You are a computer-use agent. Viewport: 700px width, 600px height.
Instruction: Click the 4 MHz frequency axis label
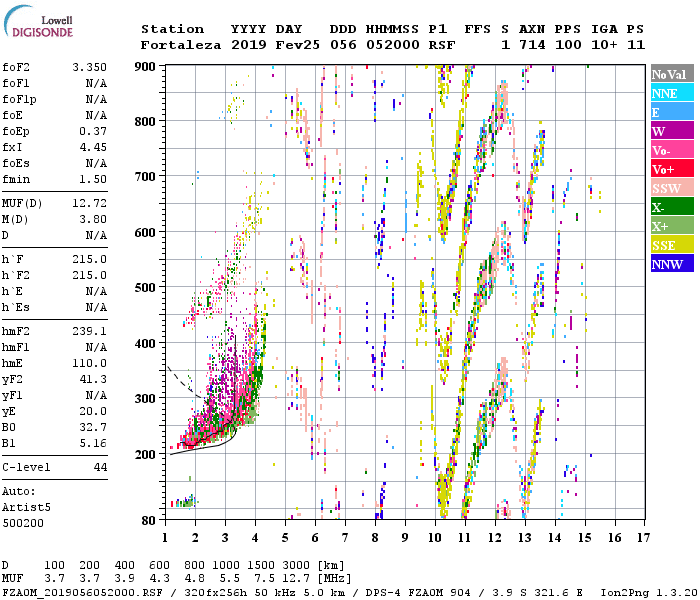(x=255, y=538)
